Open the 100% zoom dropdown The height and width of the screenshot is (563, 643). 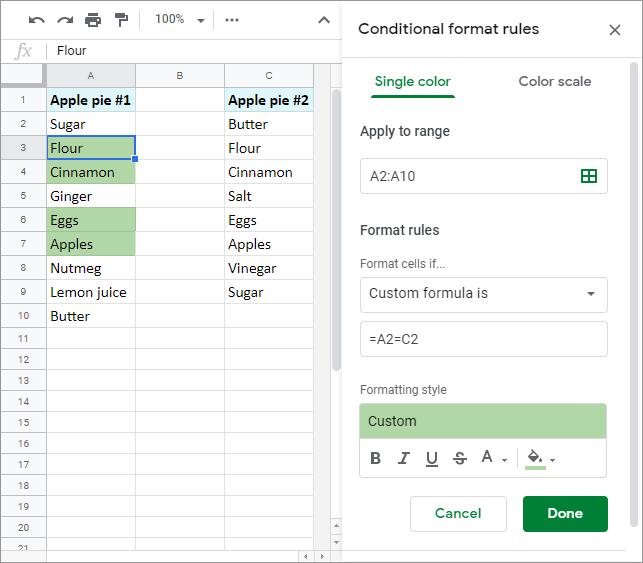[180, 20]
